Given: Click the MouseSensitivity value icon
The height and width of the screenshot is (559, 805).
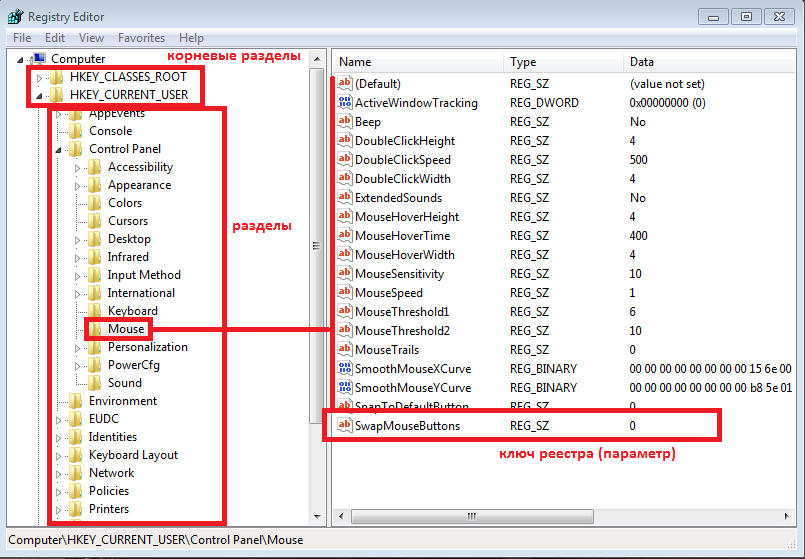Looking at the screenshot, I should (344, 273).
